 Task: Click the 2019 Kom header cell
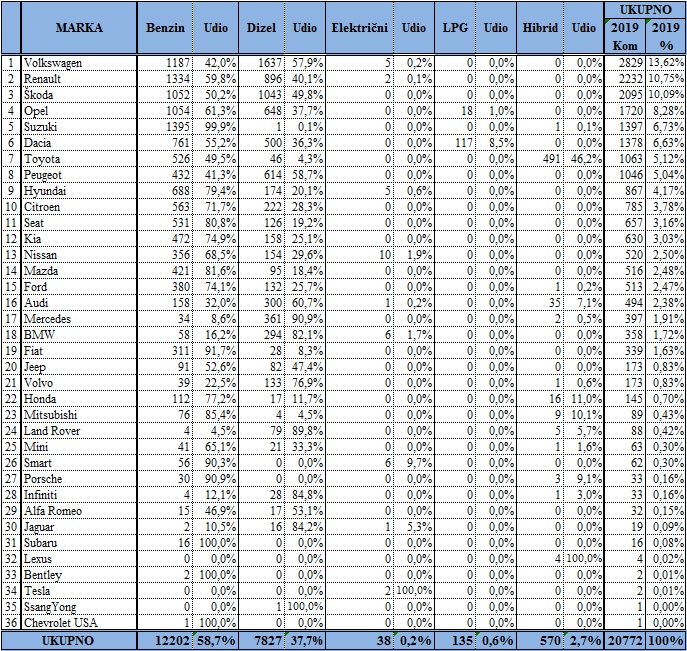pos(626,36)
